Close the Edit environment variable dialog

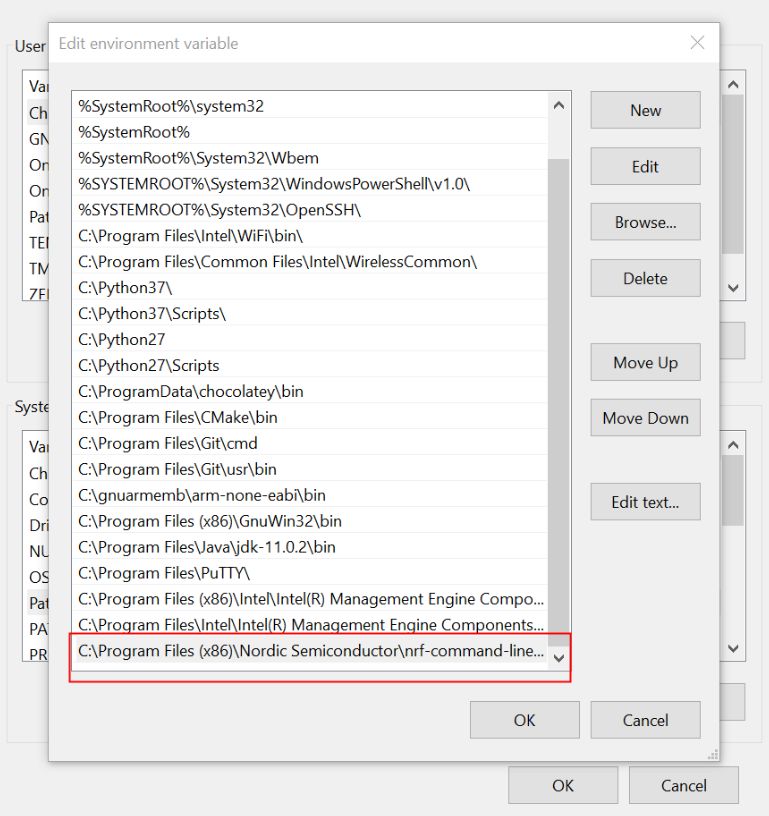pyautogui.click(x=697, y=43)
